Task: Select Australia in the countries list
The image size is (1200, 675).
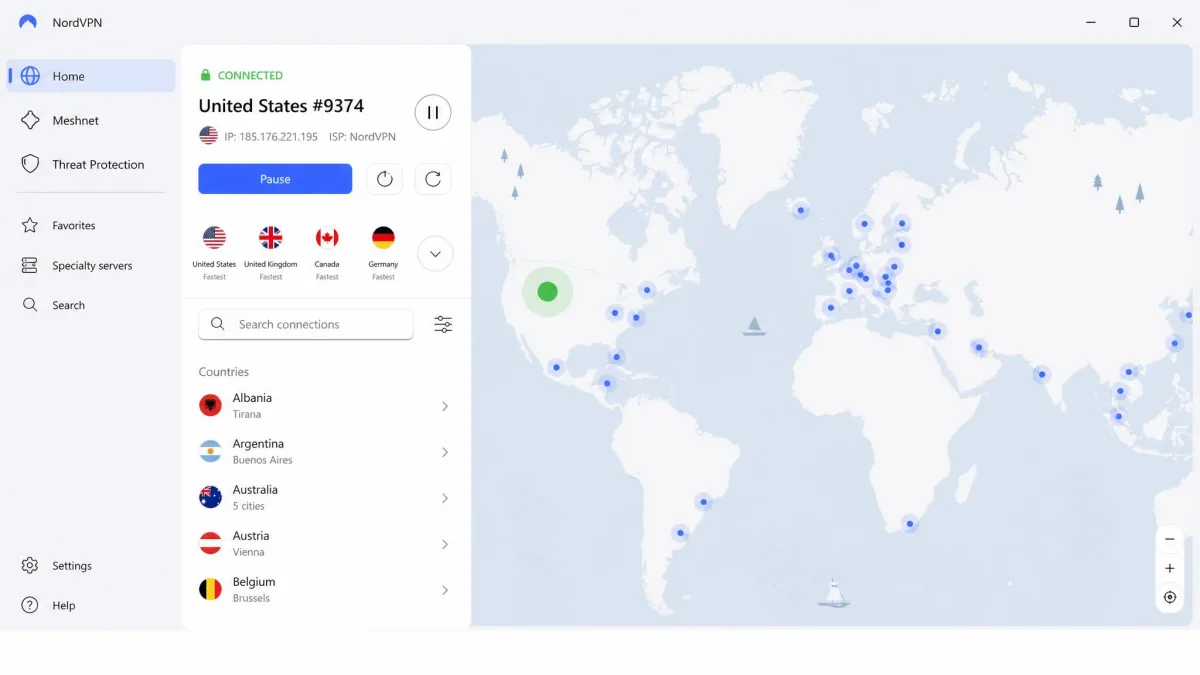Action: pos(326,497)
